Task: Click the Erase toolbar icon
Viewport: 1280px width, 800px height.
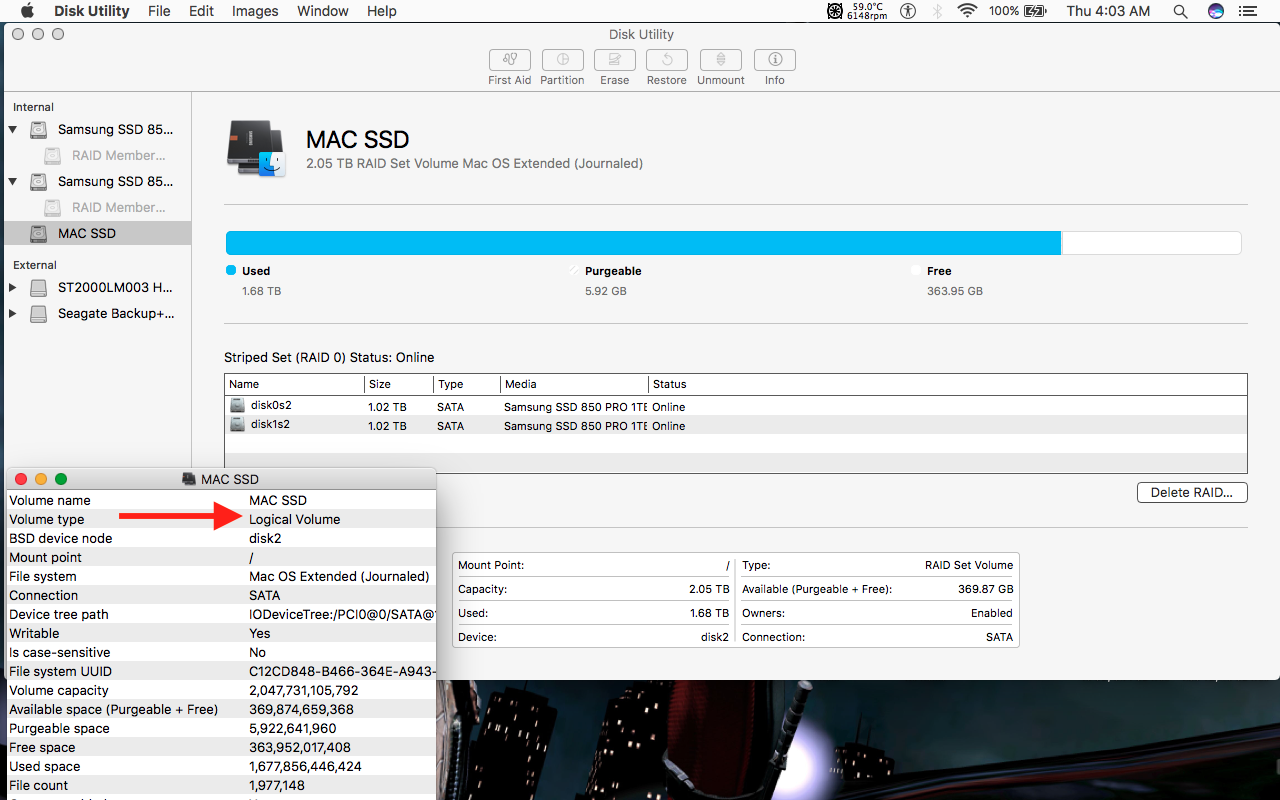Action: [615, 60]
